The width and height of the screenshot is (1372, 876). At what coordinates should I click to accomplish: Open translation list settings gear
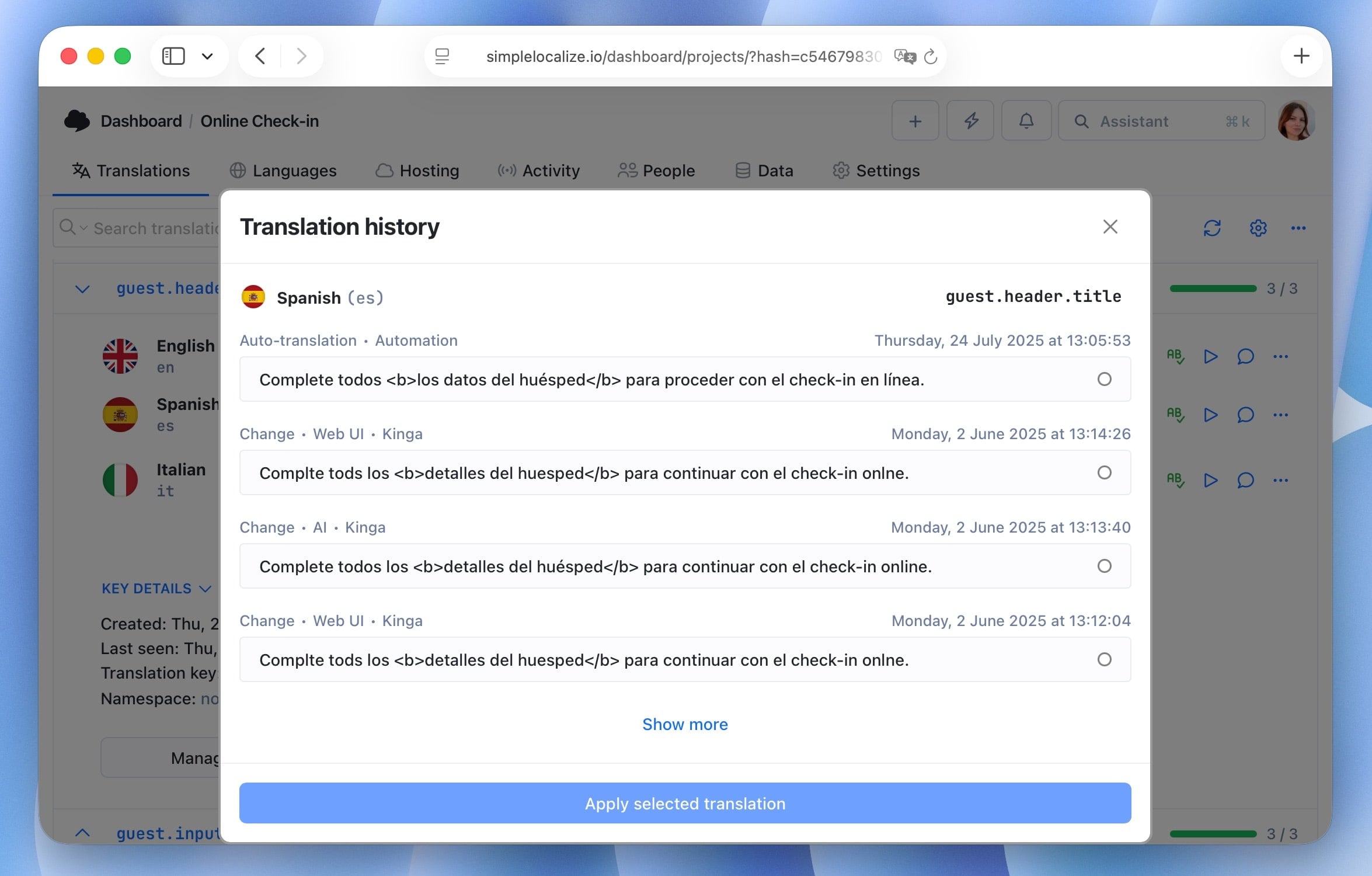(x=1258, y=228)
